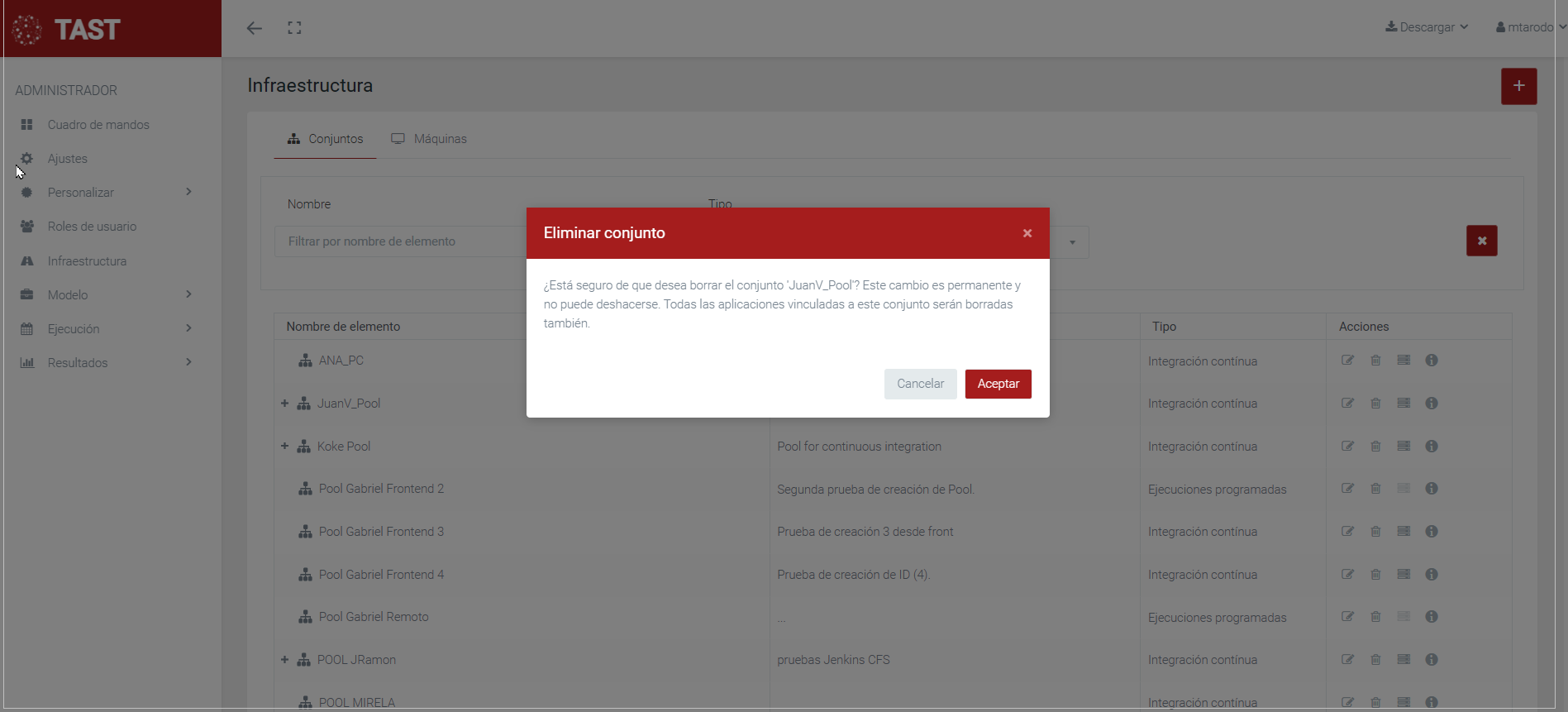Switch to the Máquinas tab
This screenshot has width=1568, height=712.
click(x=429, y=139)
